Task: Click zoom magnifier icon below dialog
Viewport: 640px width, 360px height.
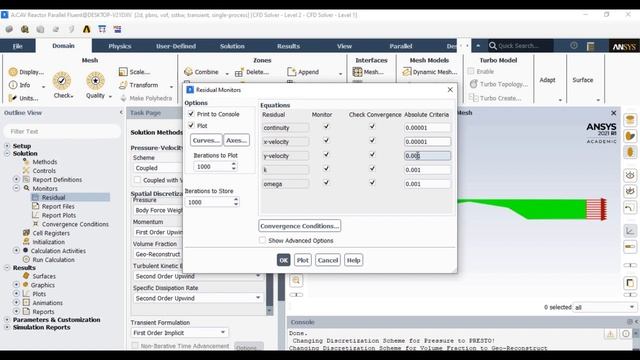Action: coord(296,280)
